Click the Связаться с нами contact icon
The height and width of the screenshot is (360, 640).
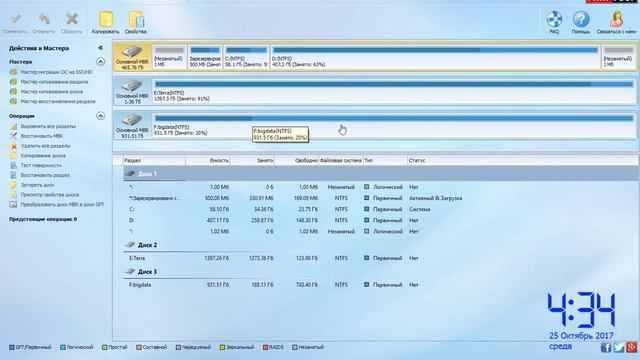click(x=616, y=23)
